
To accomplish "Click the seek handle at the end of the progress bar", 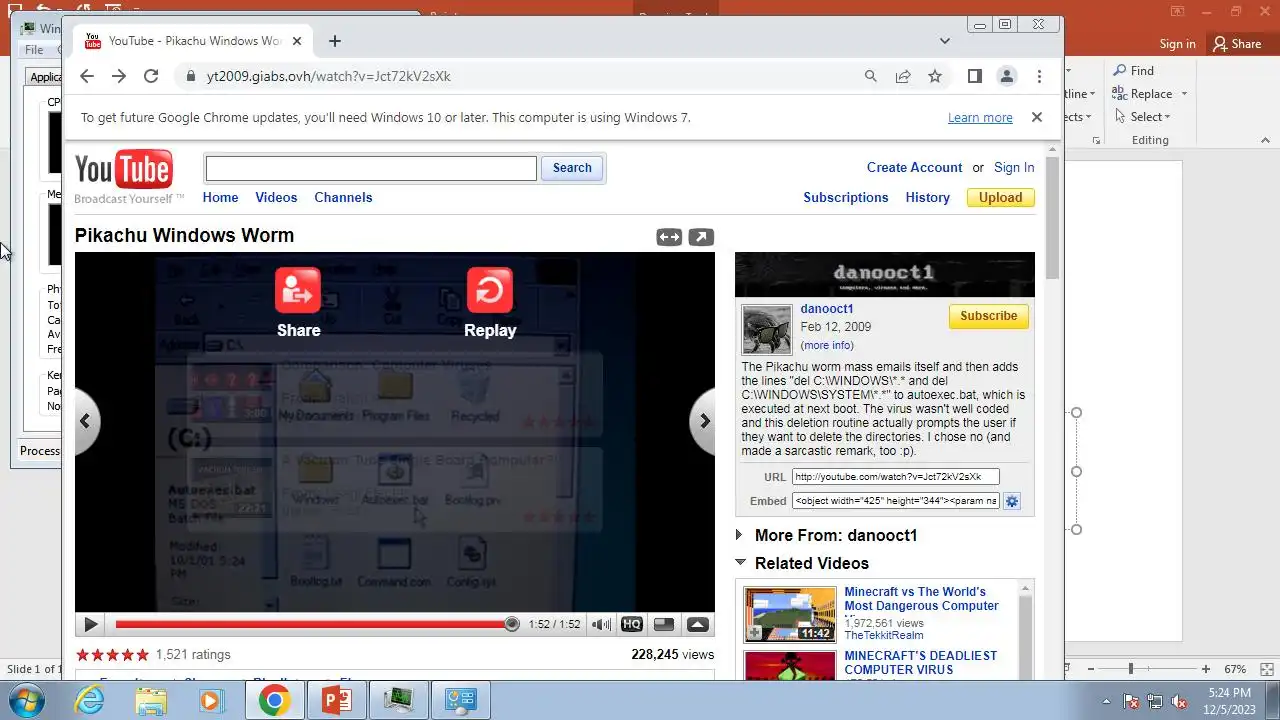I will (x=512, y=625).
